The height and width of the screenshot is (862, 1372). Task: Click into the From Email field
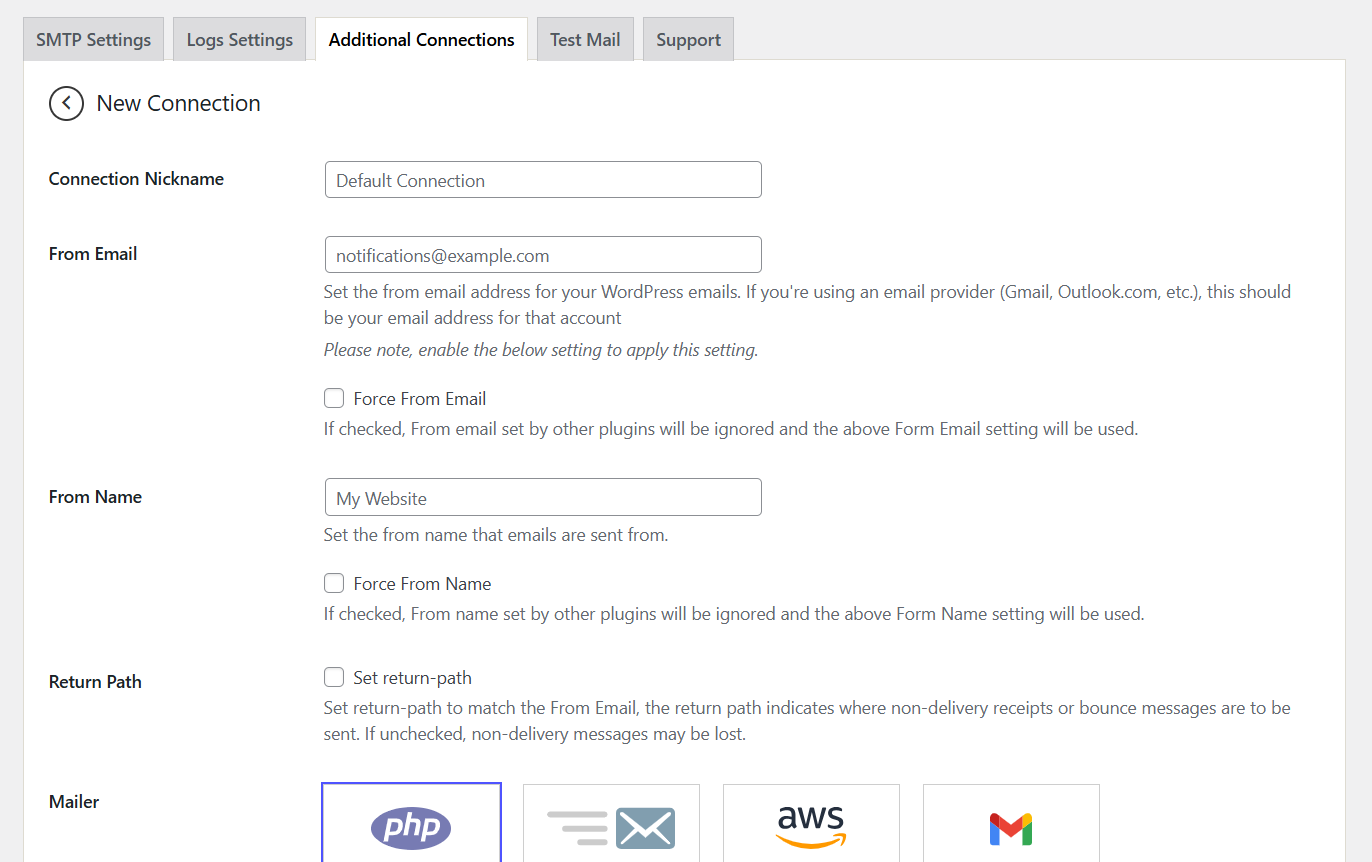[x=543, y=255]
